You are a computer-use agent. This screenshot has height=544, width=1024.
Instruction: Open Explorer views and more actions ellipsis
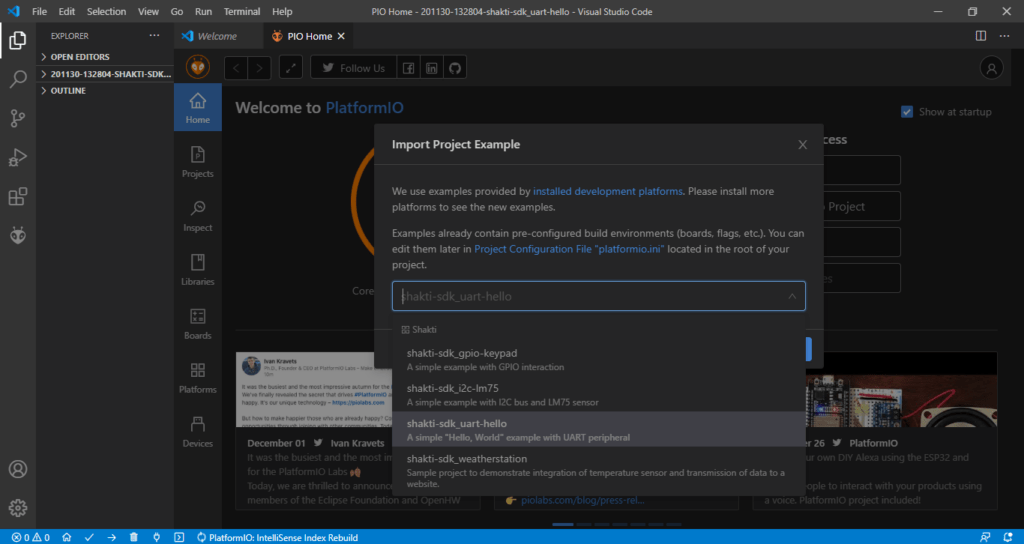[x=154, y=36]
